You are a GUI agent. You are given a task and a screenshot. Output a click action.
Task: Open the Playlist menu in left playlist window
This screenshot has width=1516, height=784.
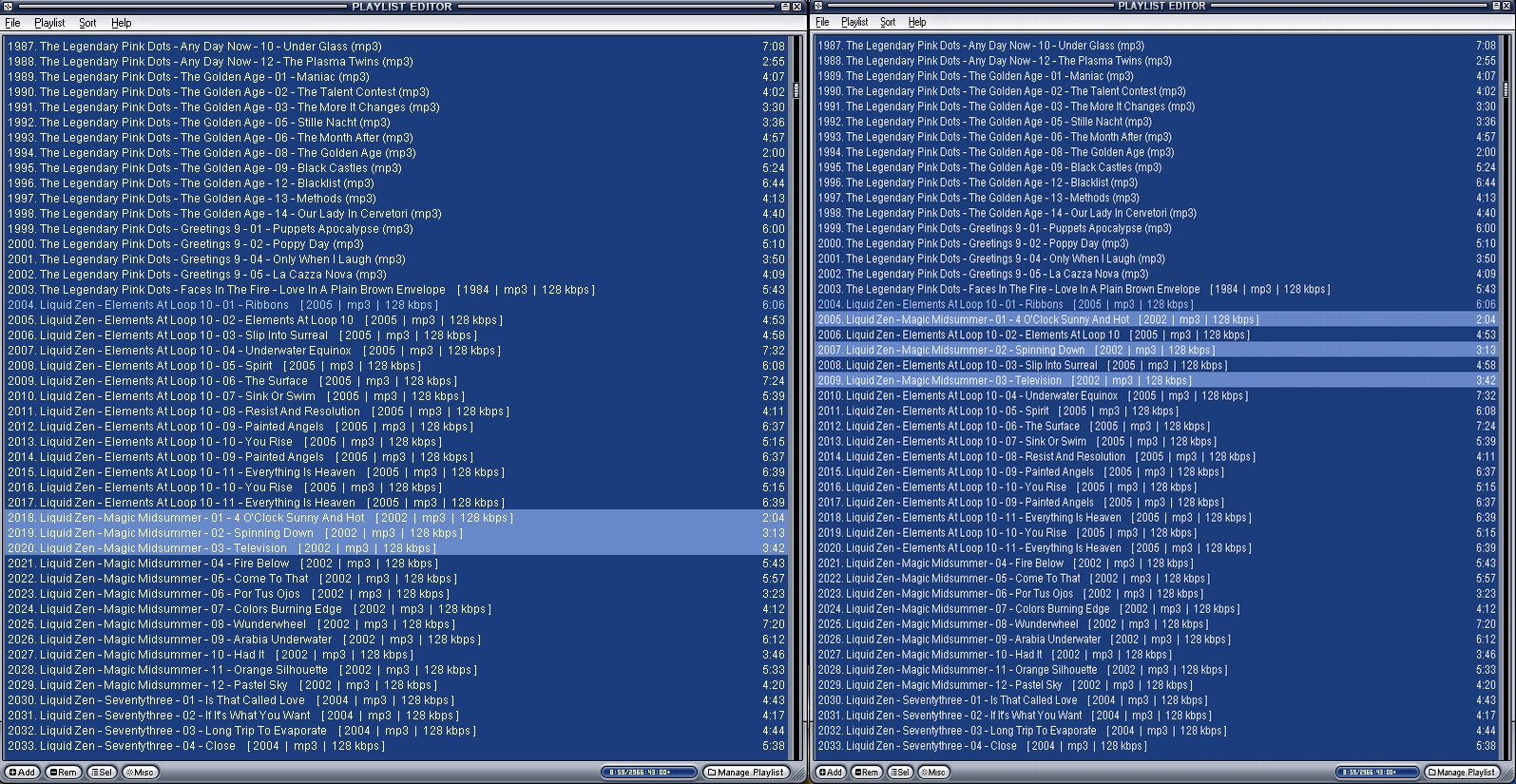[x=49, y=23]
